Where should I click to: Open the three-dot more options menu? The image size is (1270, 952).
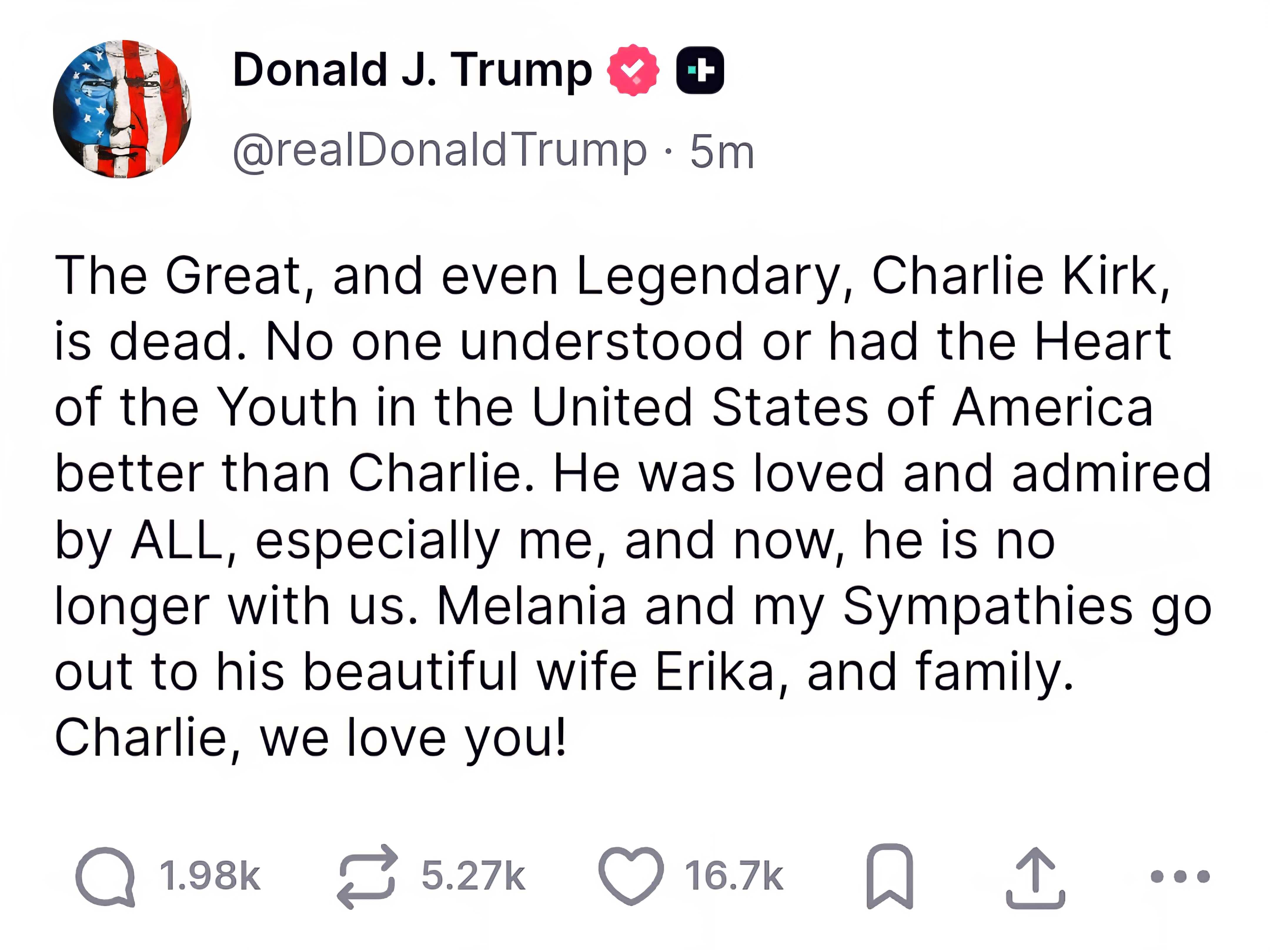1180,876
